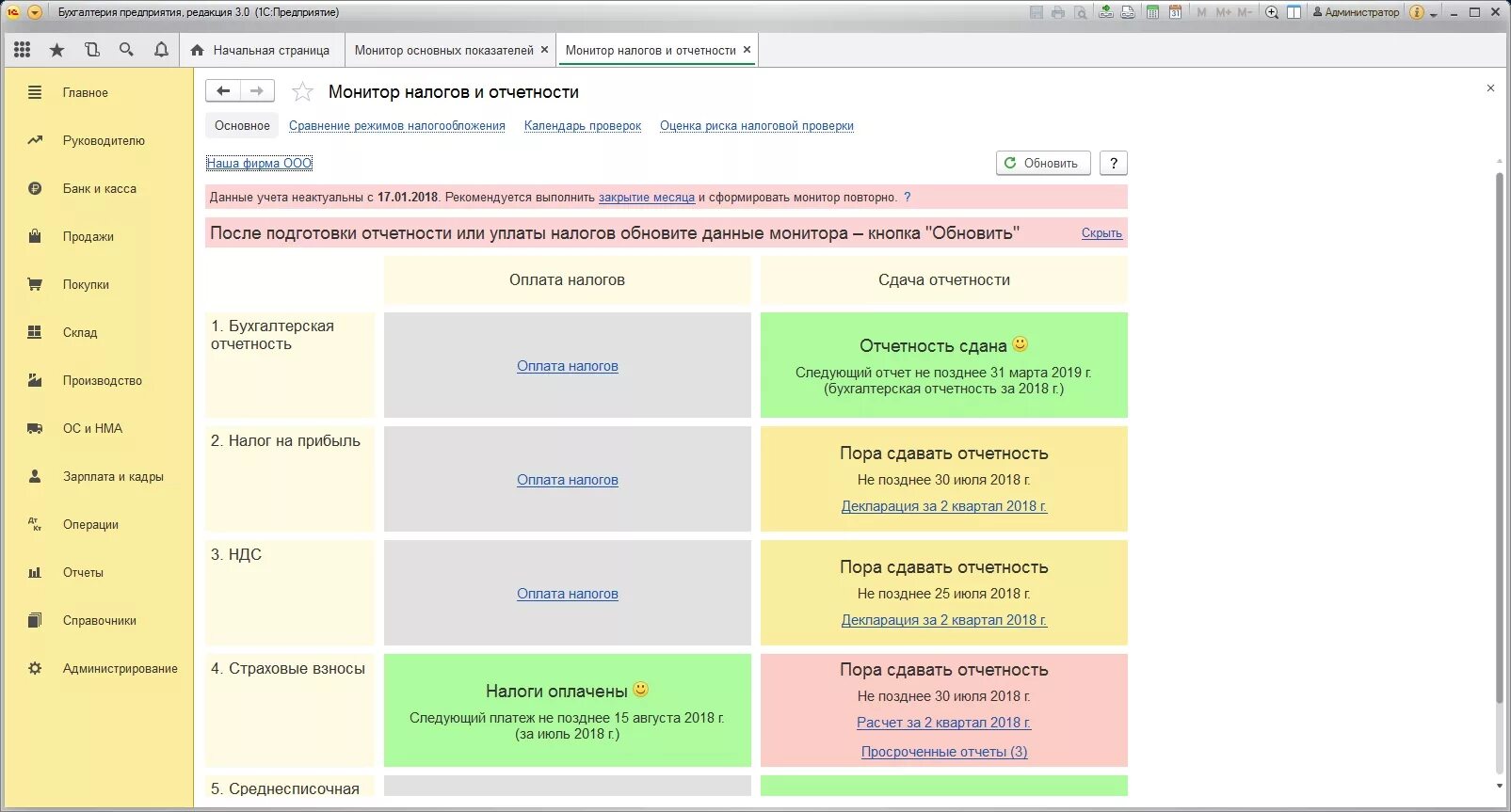Screen dimensions: 1511x812
Task: Open Расчет за 2 квартал 2018 link
Action: pos(944,723)
